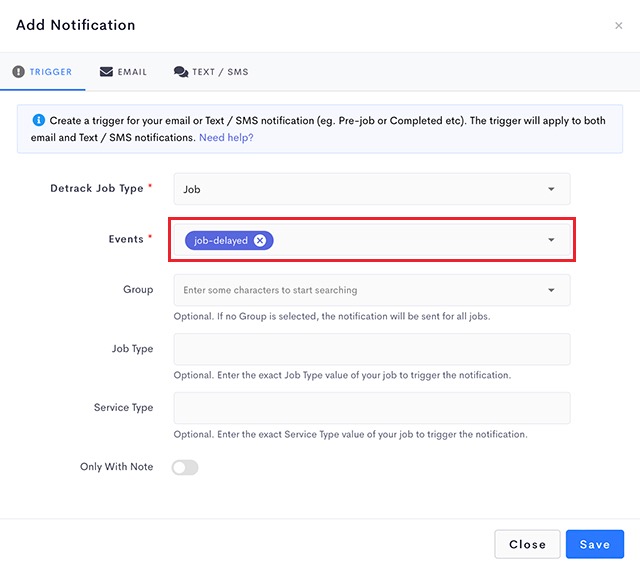Click the blue info icon in banner

click(x=38, y=120)
